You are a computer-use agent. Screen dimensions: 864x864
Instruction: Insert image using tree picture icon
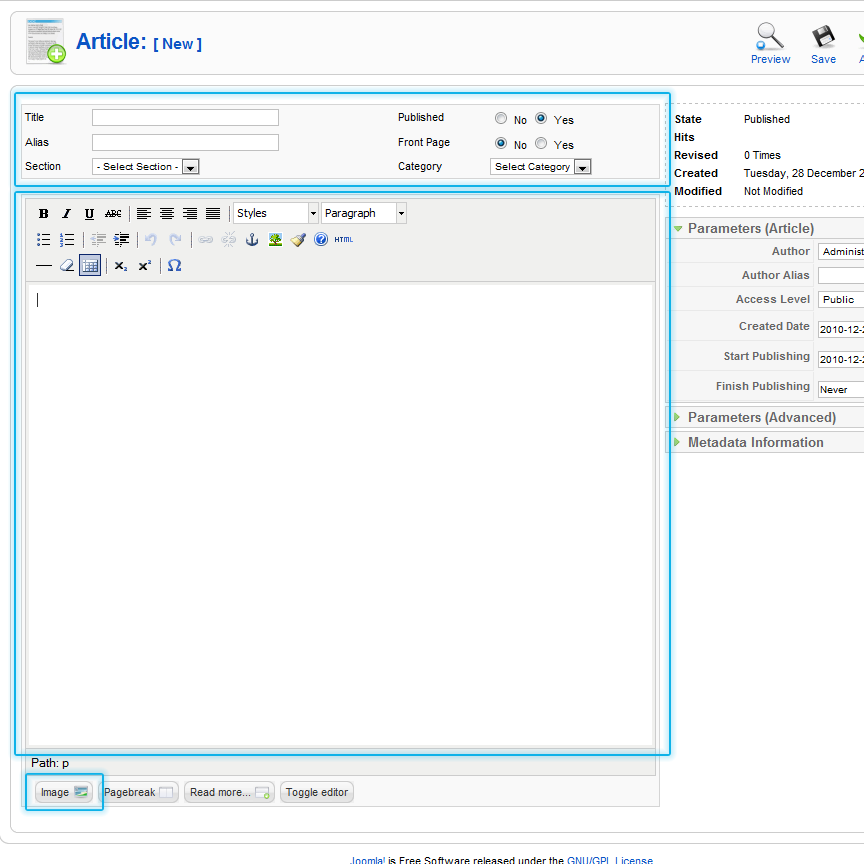pyautogui.click(x=275, y=239)
